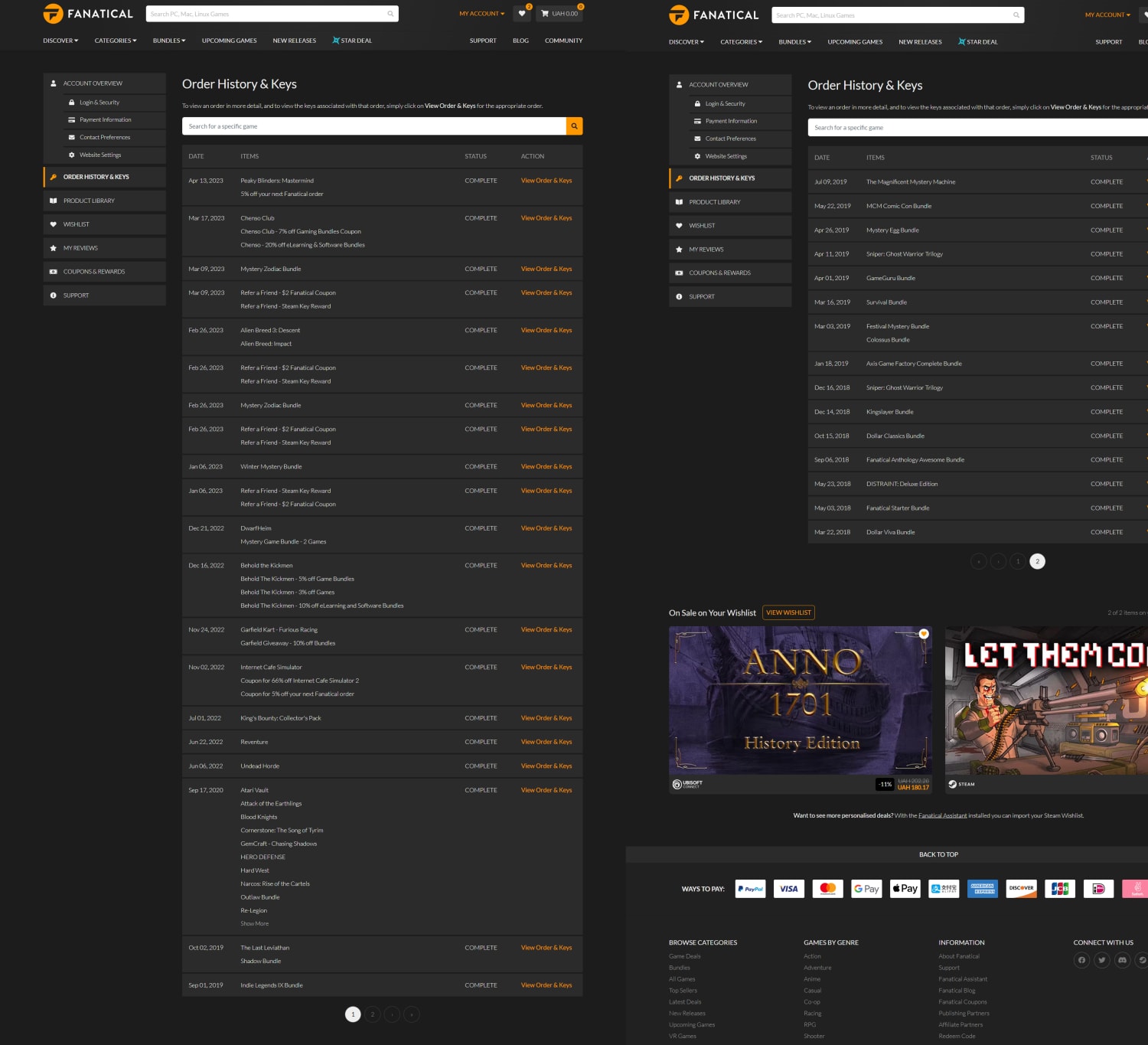
Task: Open Blog in the left navigation
Action: pyautogui.click(x=520, y=41)
